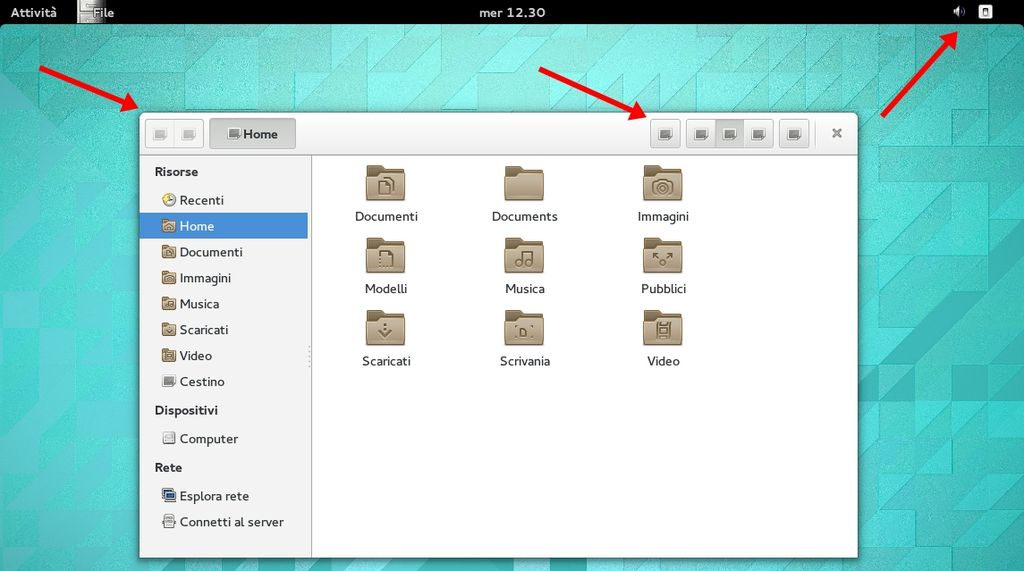Screen dimensions: 1024x571
Task: Toggle the grid icon view button
Action: pos(730,134)
